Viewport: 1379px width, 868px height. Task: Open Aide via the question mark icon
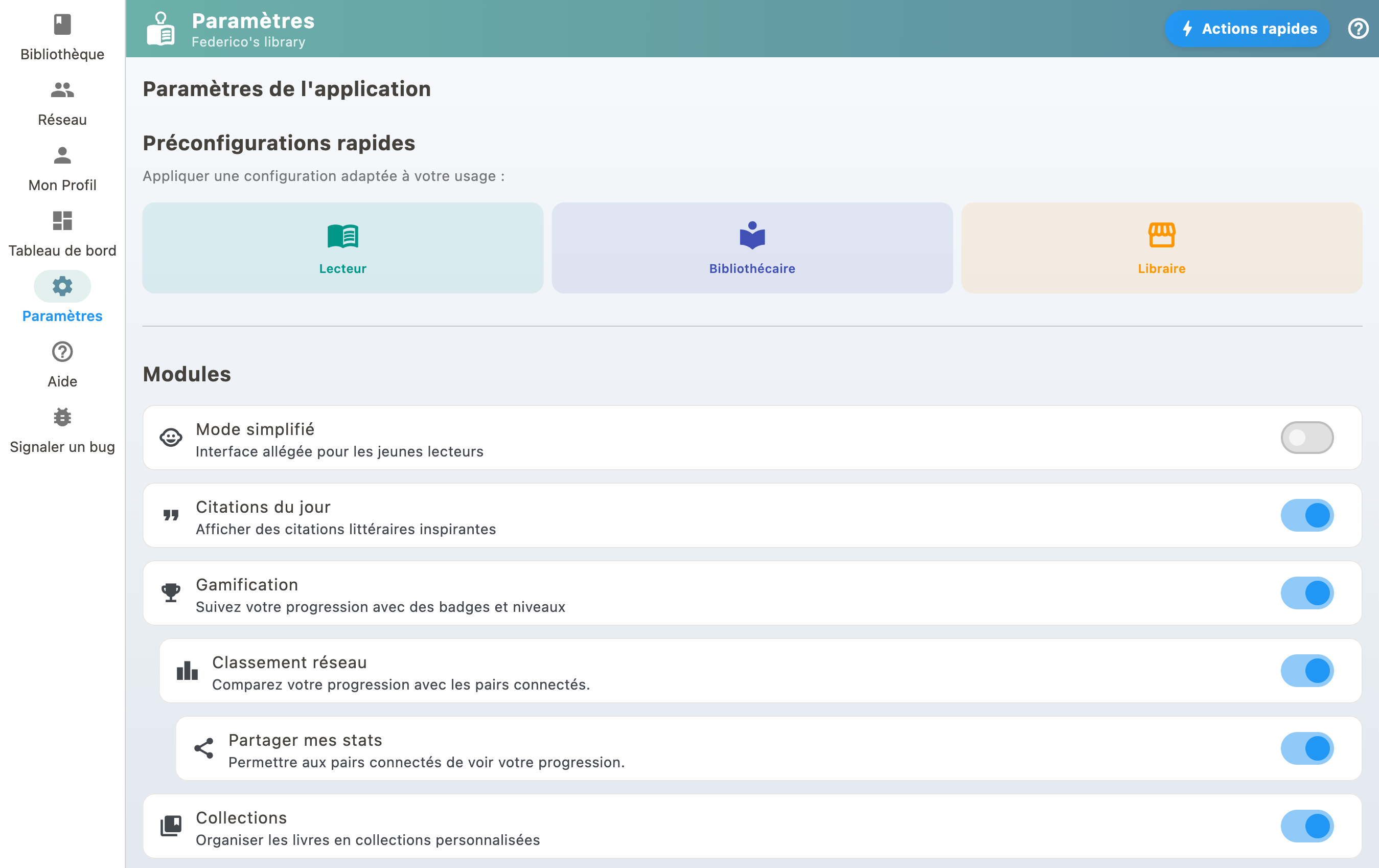pyautogui.click(x=62, y=351)
